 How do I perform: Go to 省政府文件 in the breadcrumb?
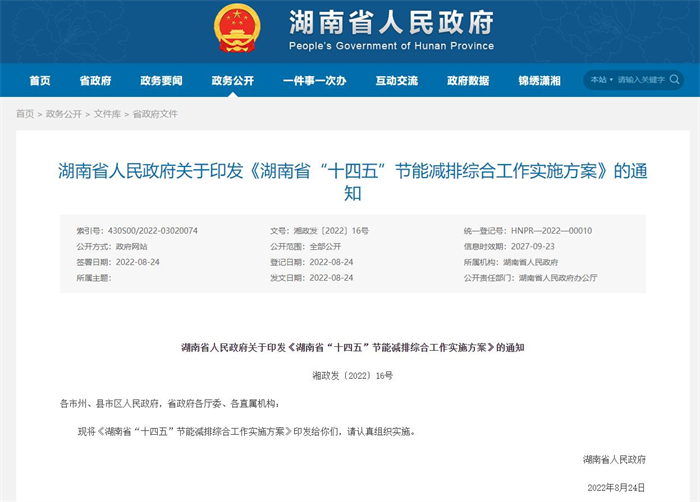[x=155, y=114]
